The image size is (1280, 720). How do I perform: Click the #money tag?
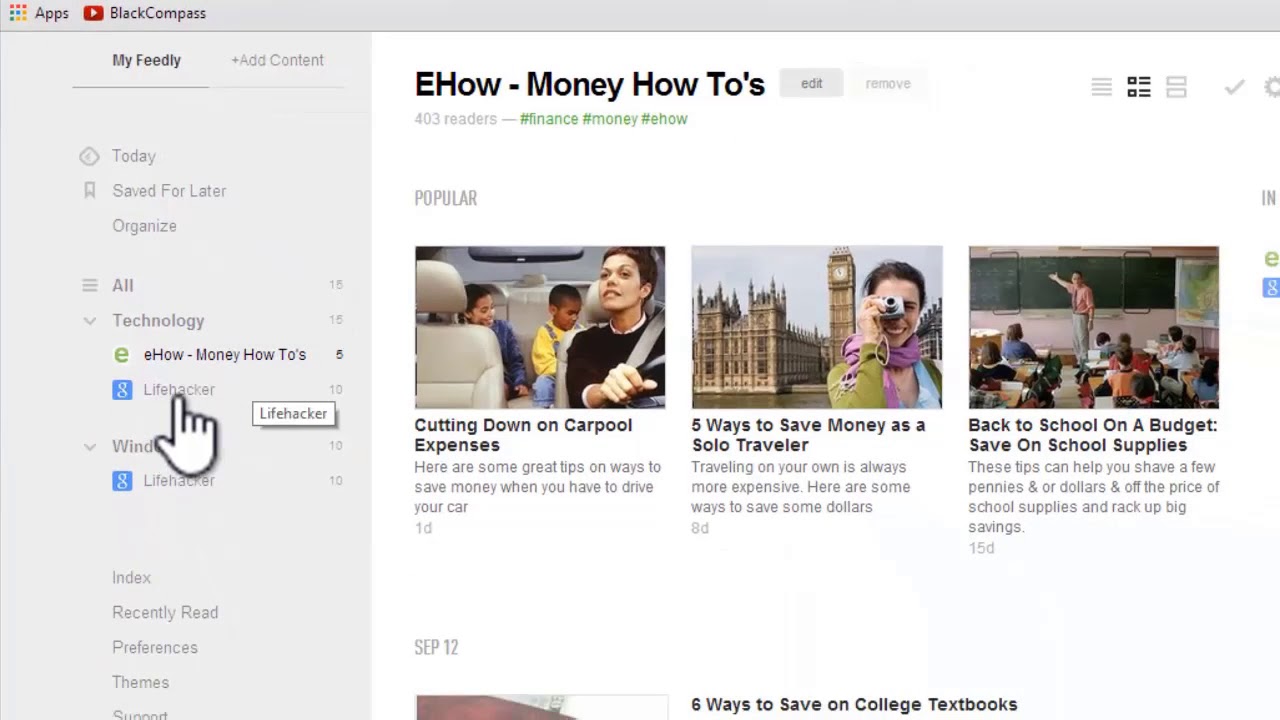pos(610,119)
